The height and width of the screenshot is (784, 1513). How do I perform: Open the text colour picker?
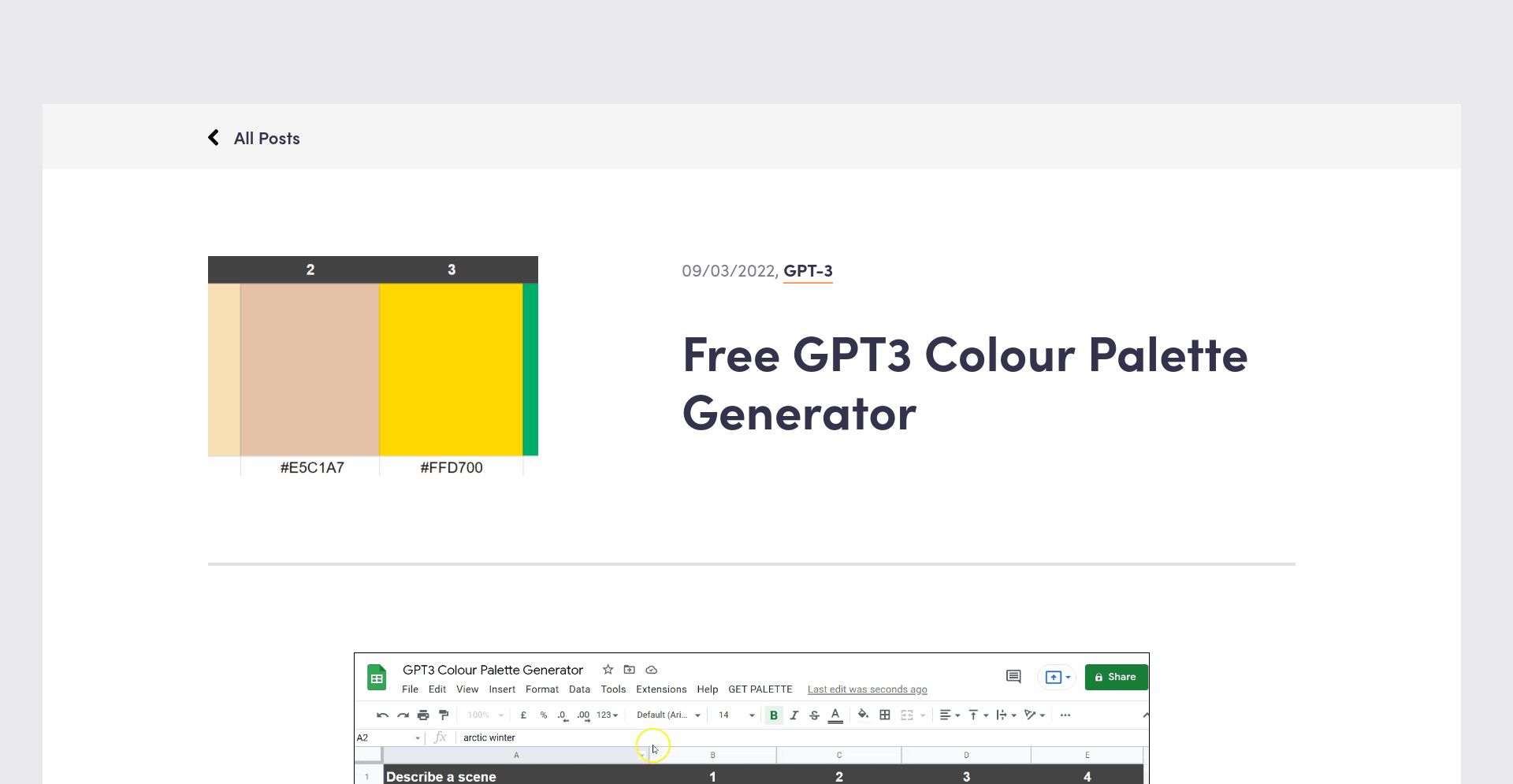(835, 715)
